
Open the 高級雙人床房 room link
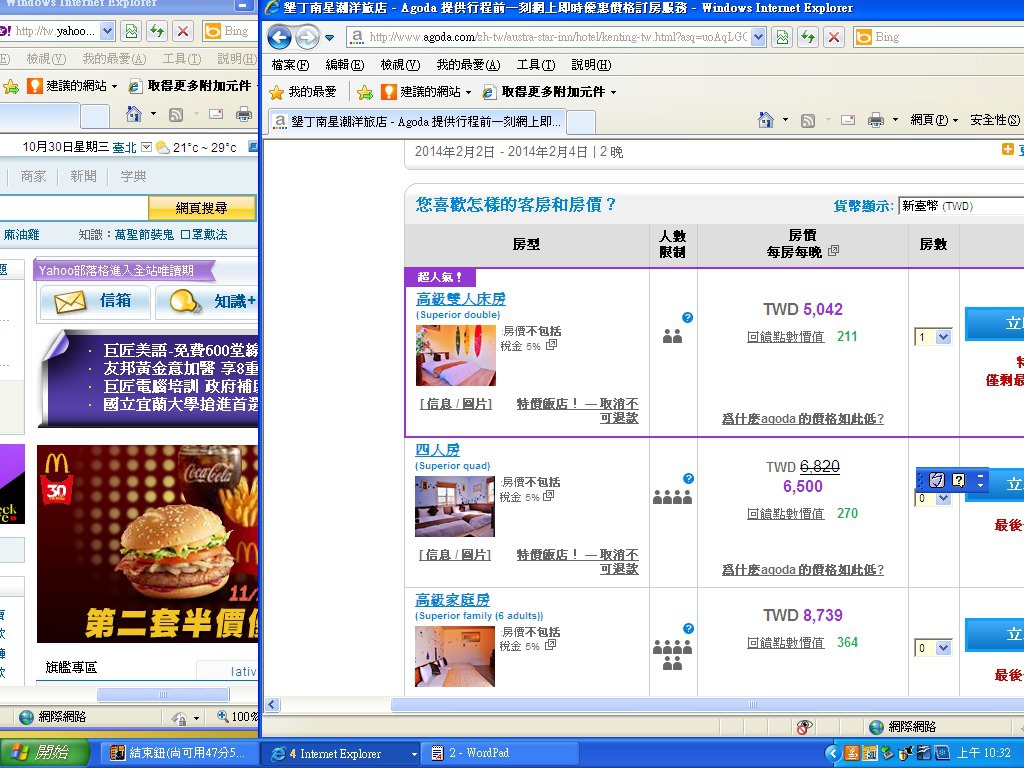[461, 299]
